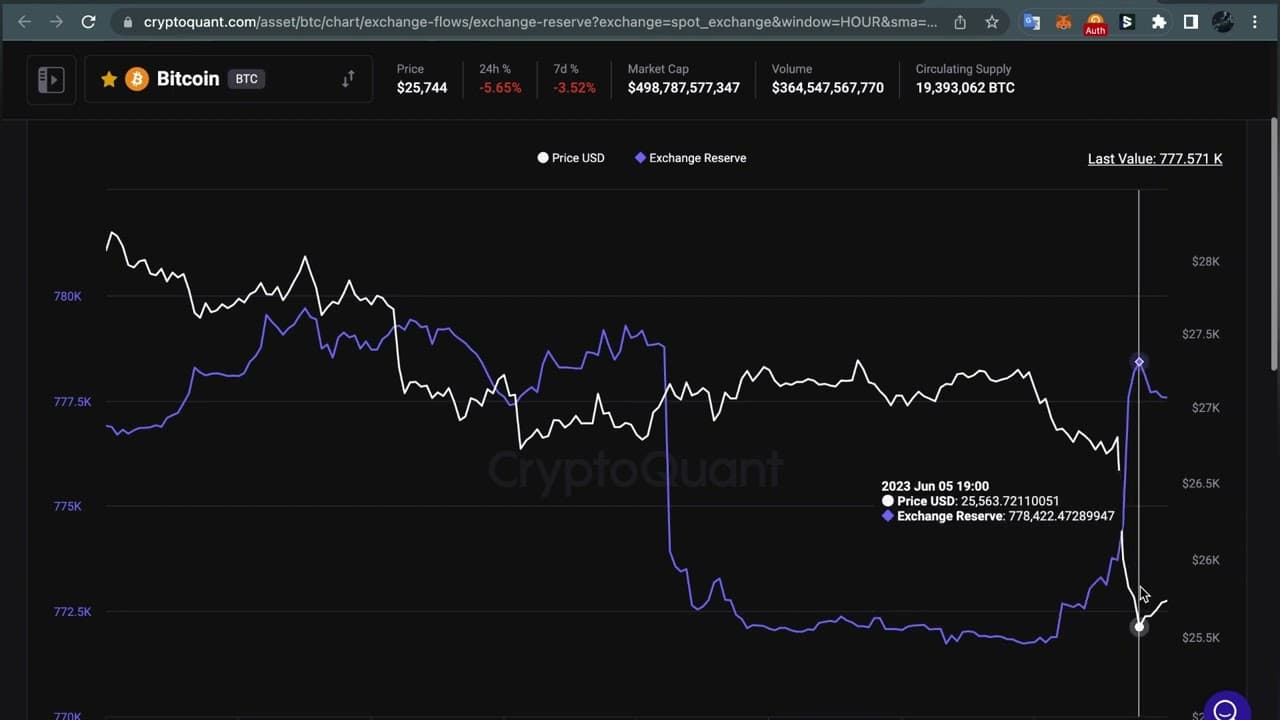Click the 775K left axis label
1280x720 pixels.
pyautogui.click(x=67, y=507)
